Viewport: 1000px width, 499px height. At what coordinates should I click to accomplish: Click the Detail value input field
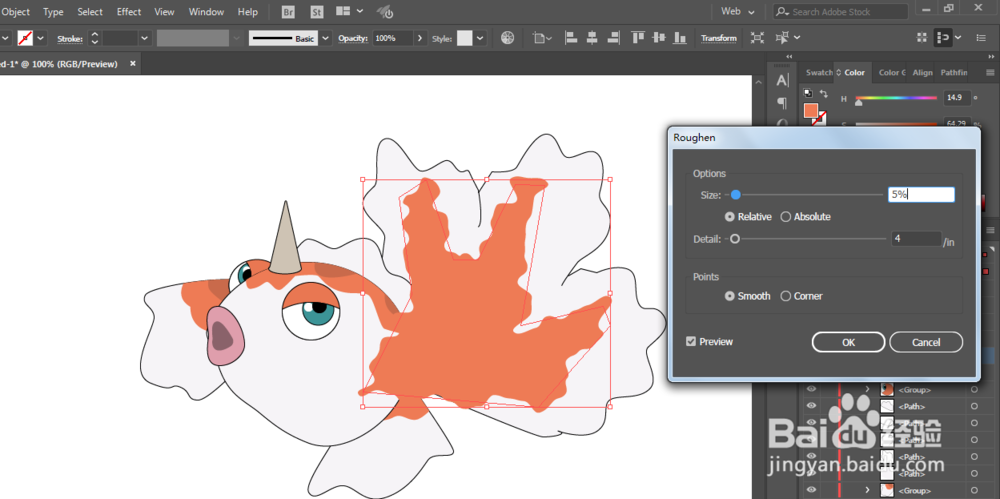[x=916, y=239]
